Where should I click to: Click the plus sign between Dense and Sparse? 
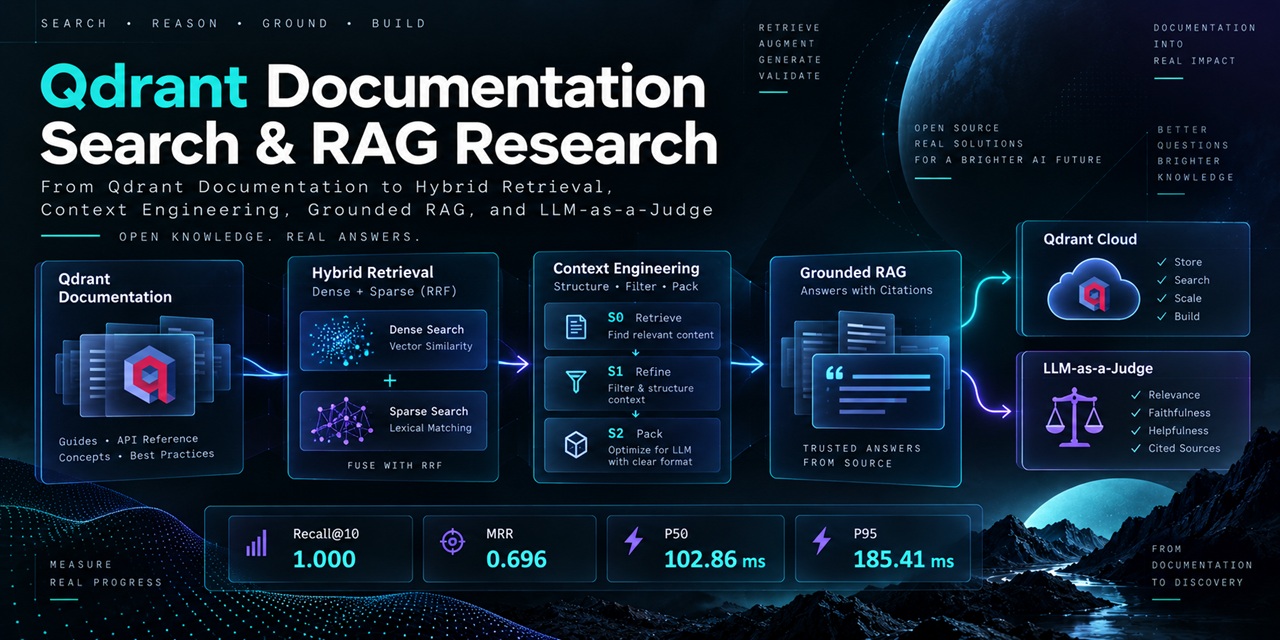coord(390,381)
